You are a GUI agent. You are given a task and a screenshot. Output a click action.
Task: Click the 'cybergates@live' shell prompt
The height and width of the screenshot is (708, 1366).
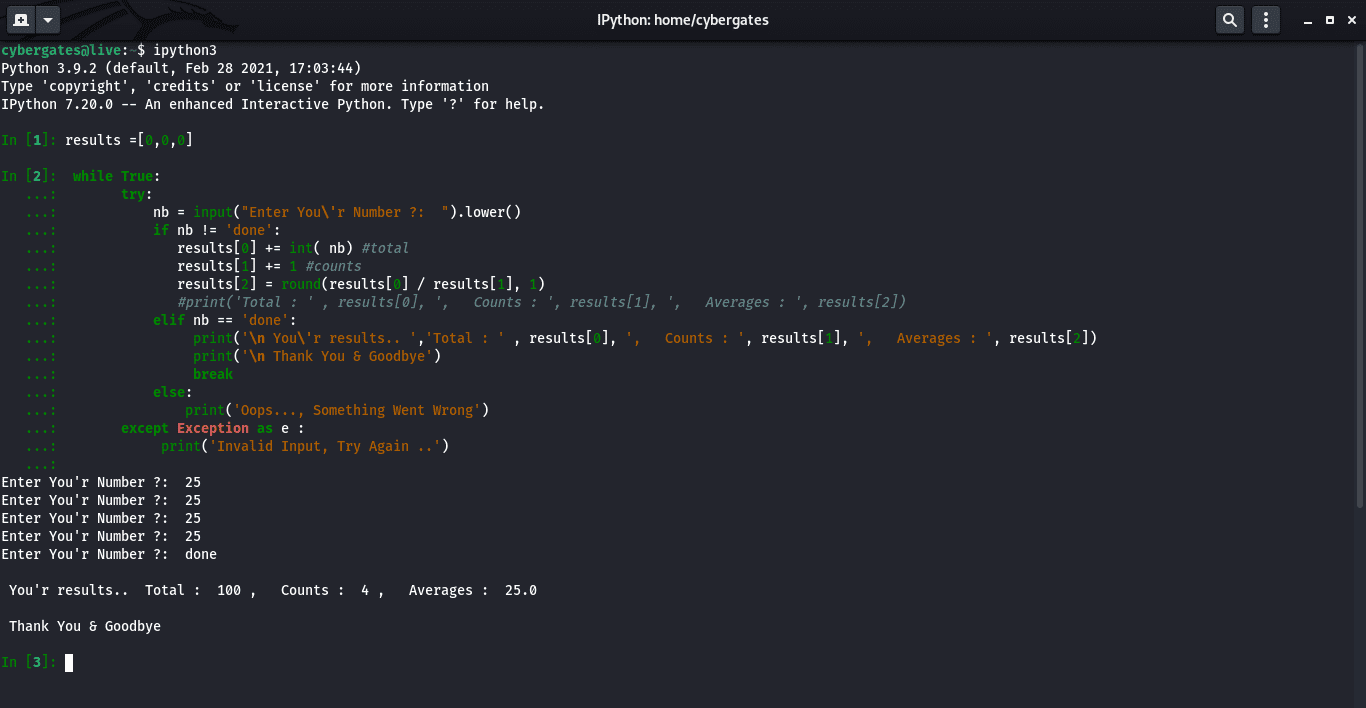(x=61, y=50)
